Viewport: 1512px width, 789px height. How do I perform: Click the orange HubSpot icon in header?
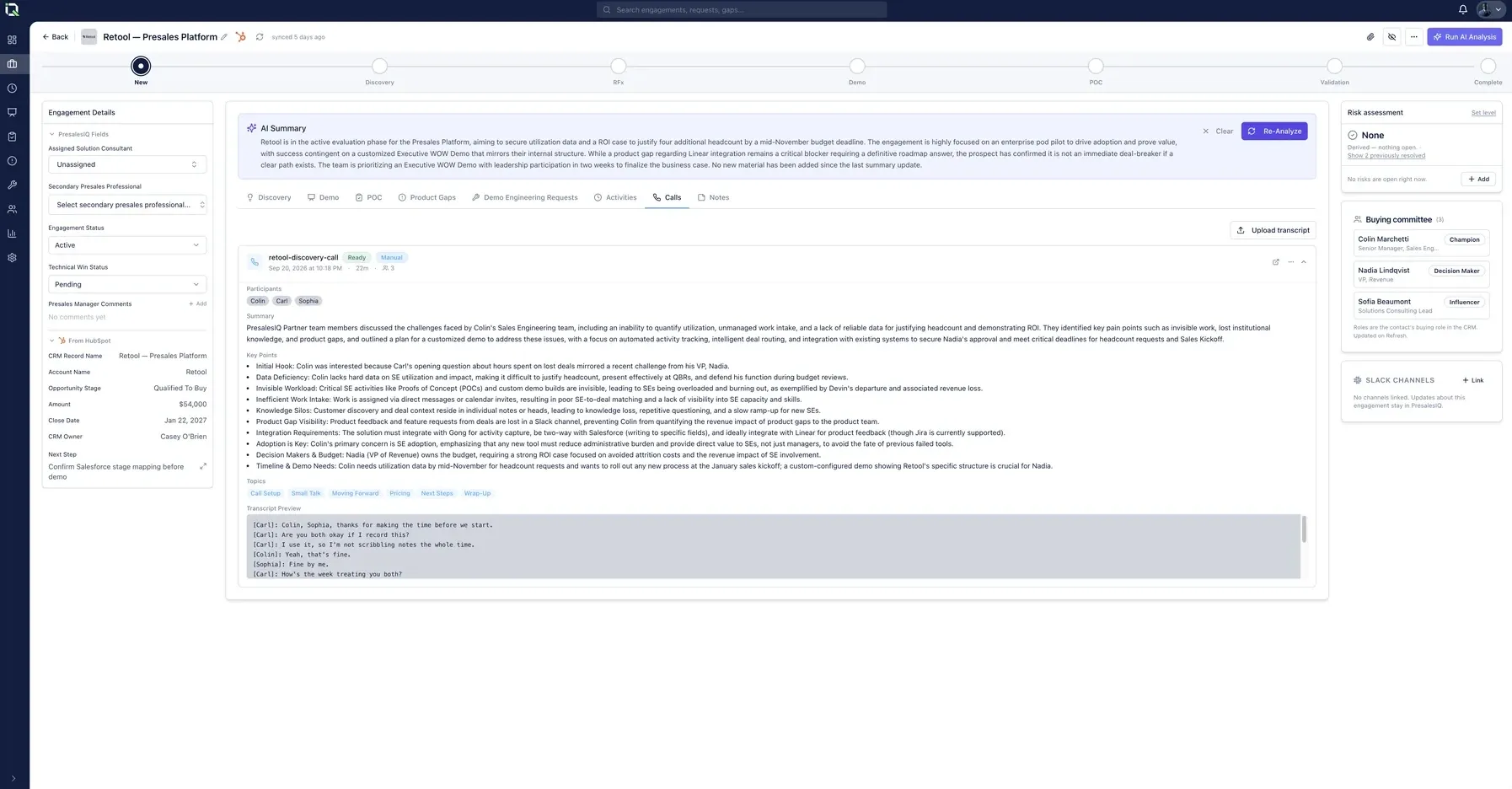point(241,37)
